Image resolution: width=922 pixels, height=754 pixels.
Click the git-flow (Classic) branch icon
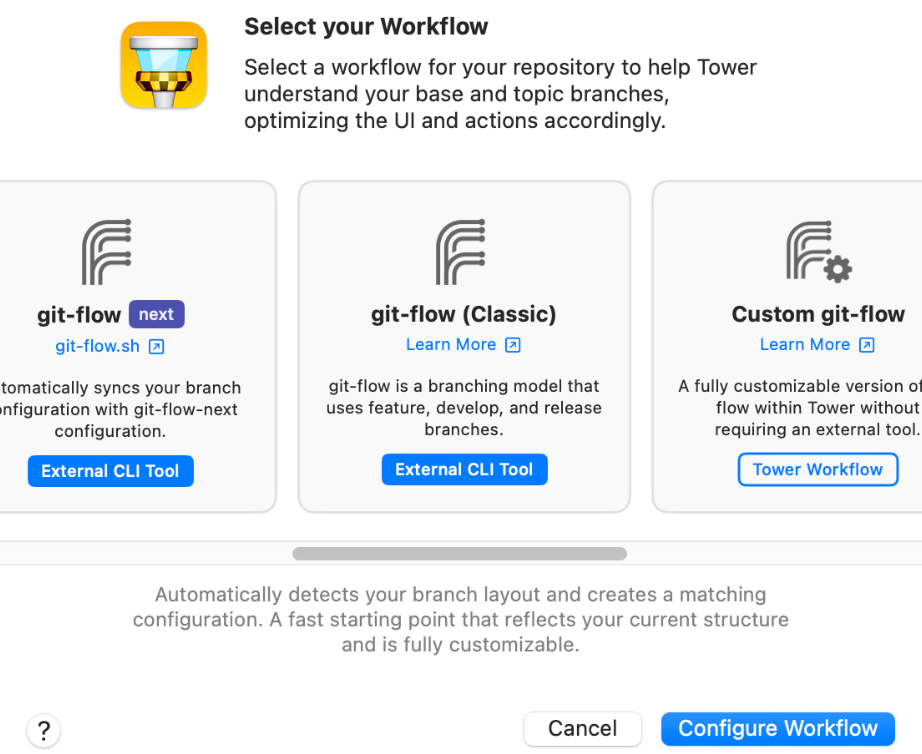463,250
